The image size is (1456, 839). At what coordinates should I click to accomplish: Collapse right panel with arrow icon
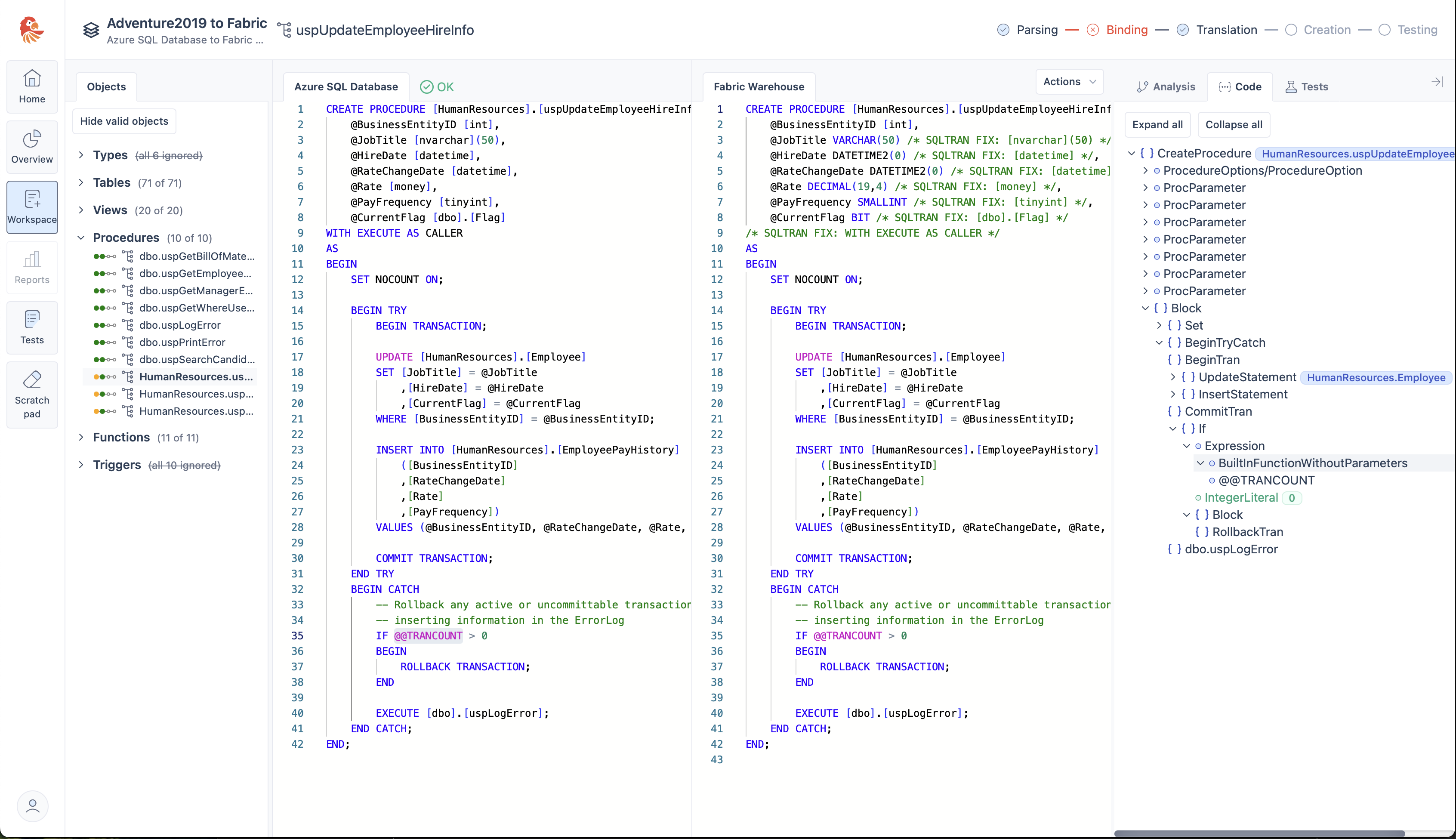tap(1437, 82)
